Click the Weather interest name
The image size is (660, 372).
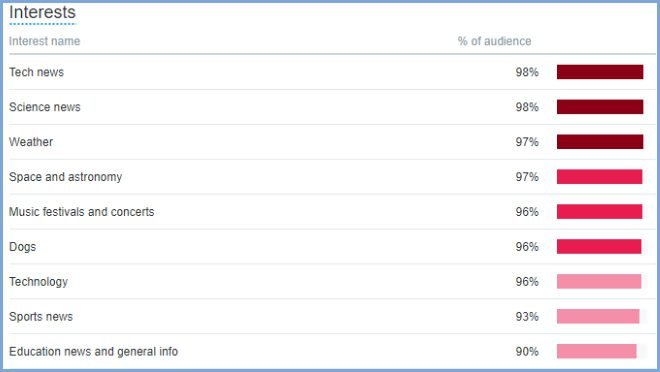point(31,142)
